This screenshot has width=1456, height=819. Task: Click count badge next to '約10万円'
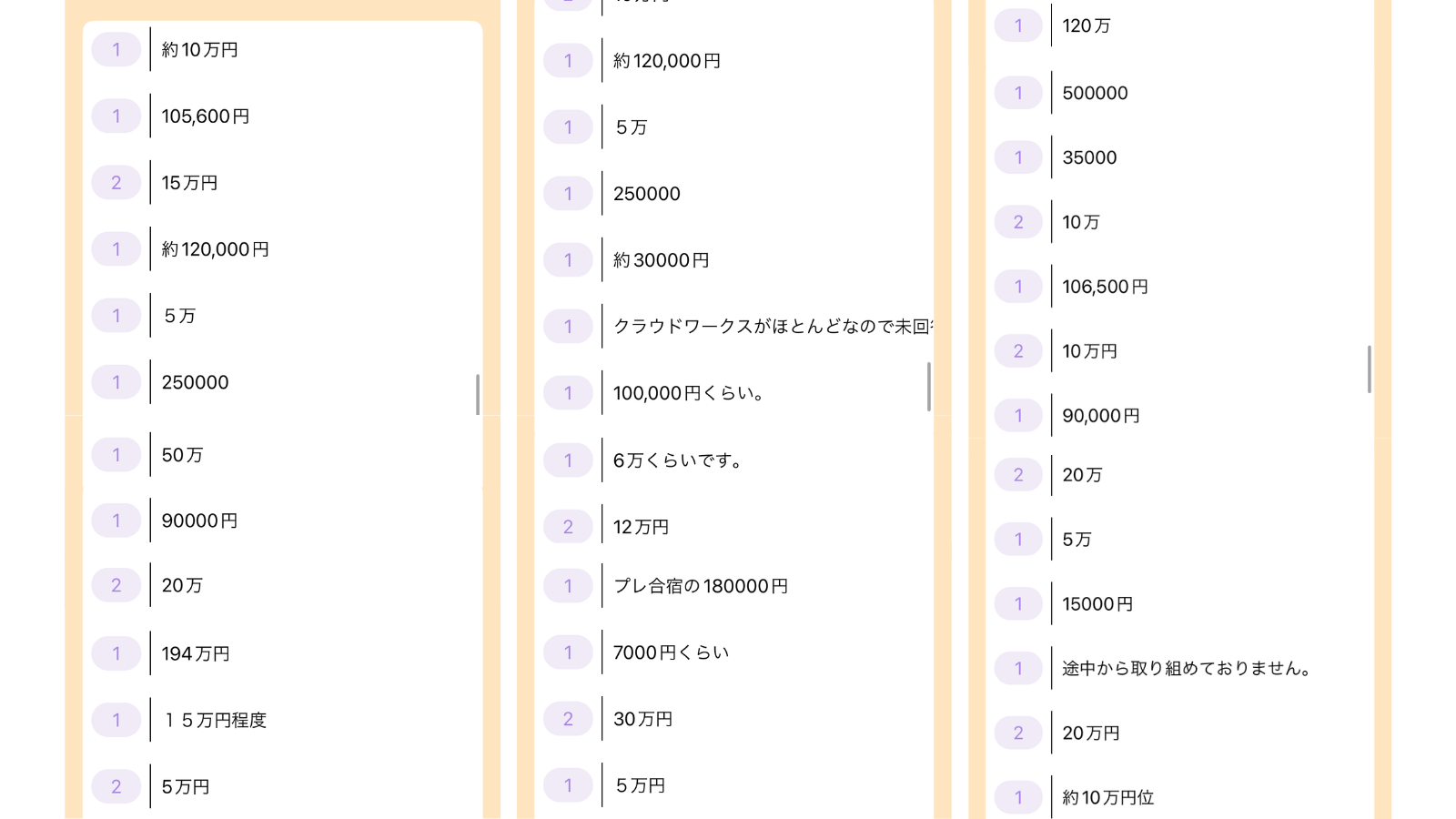(116, 50)
